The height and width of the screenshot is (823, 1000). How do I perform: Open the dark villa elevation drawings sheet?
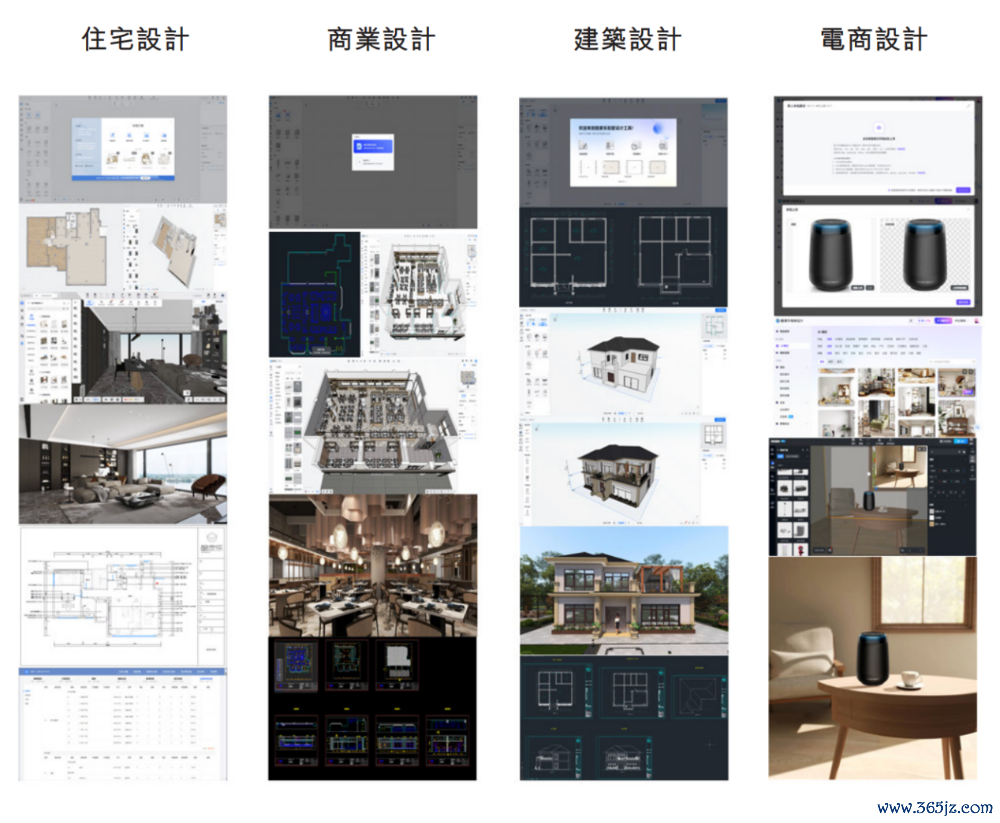[624, 718]
